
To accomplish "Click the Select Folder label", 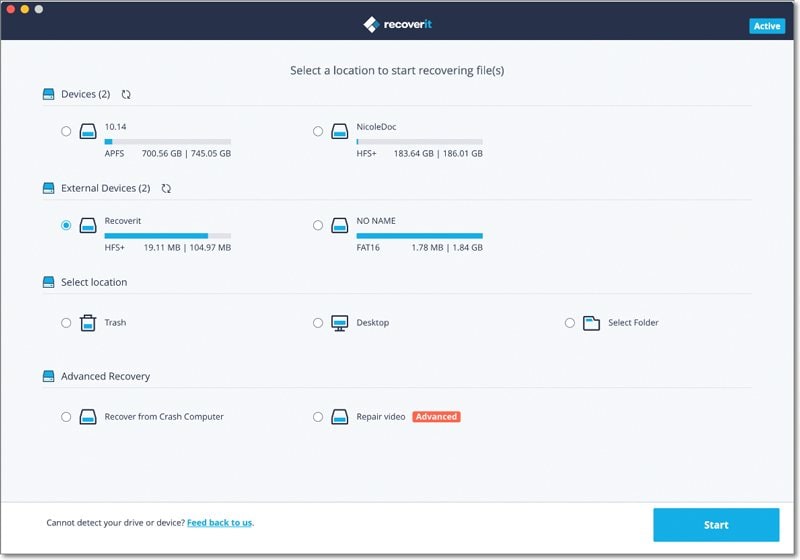I will click(633, 322).
